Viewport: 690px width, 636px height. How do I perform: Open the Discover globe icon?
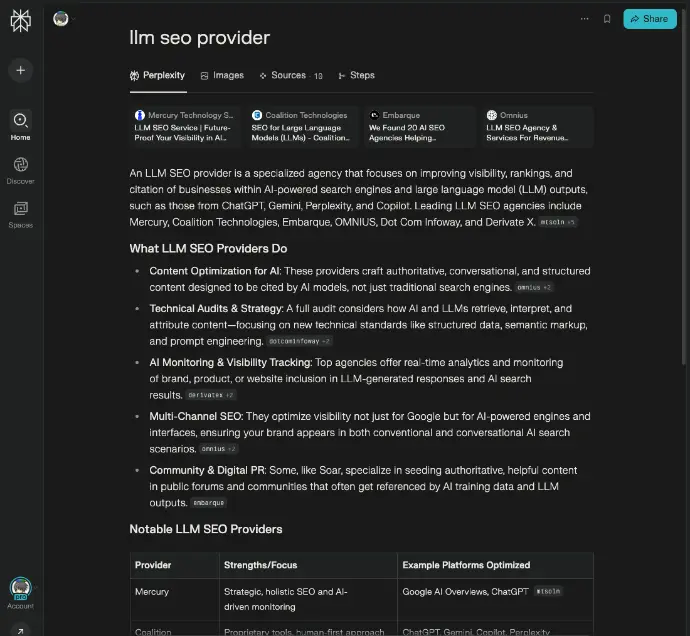point(21,165)
